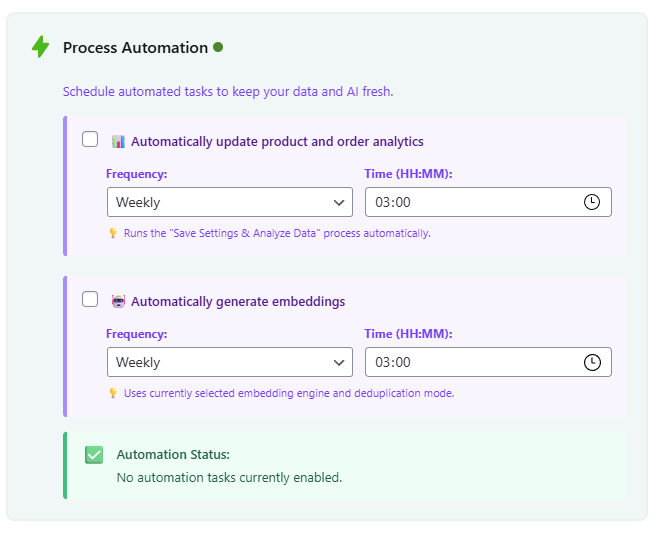Click the "Automatically update product and order analytics" label
The height and width of the screenshot is (533, 661).
click(x=277, y=142)
